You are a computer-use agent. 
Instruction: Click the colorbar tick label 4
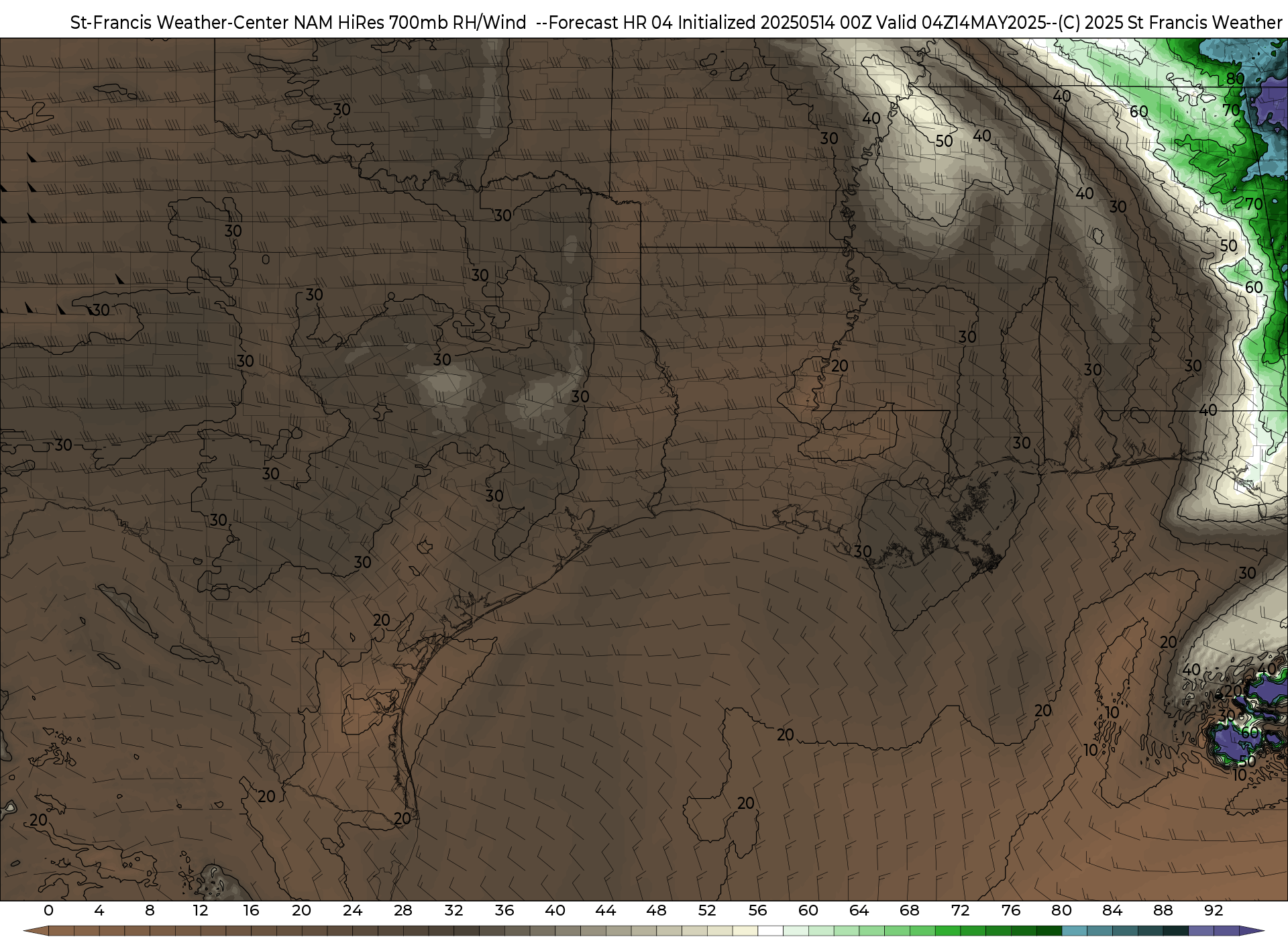click(x=99, y=910)
